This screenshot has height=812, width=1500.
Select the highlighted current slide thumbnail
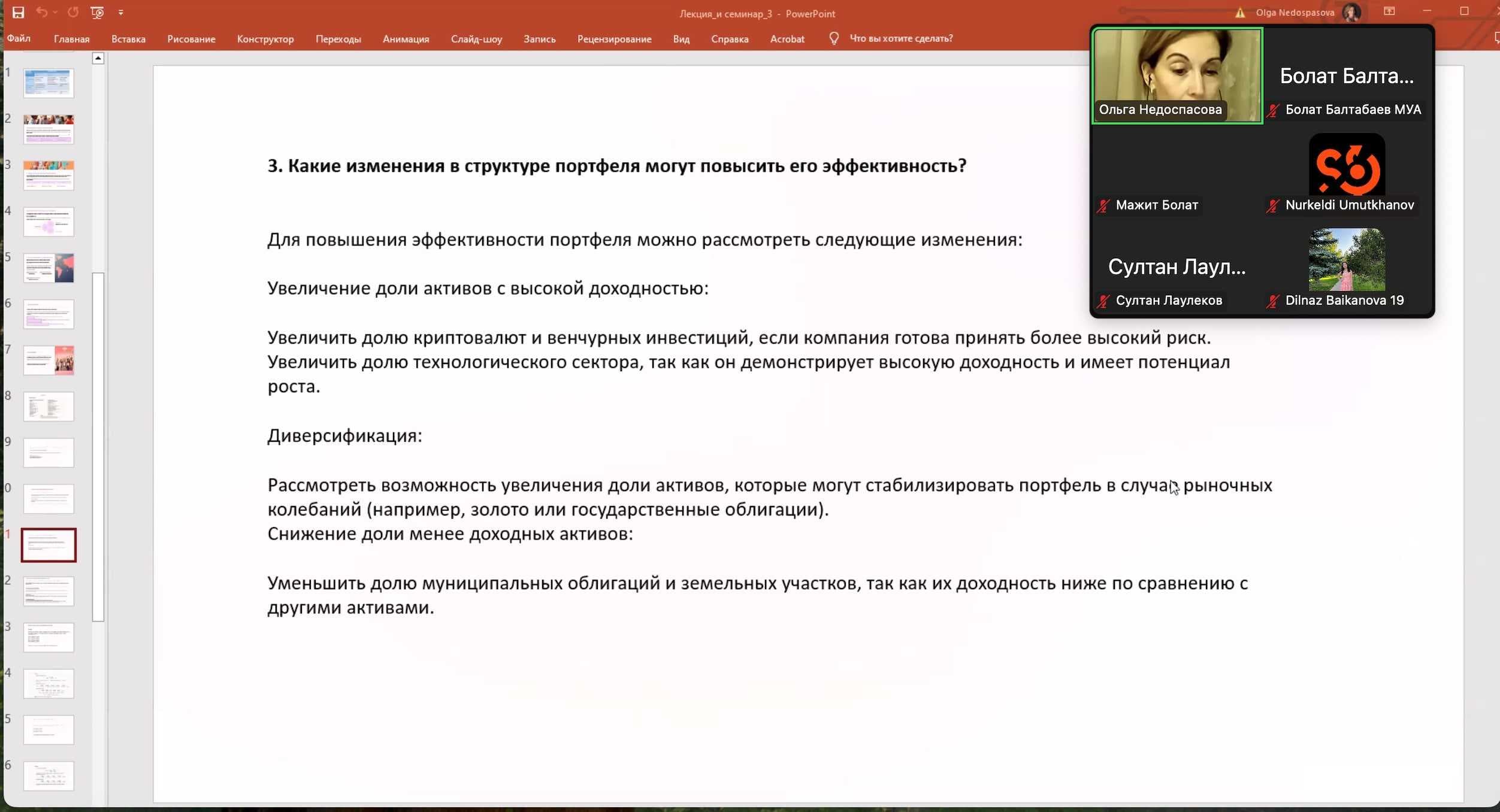click(x=49, y=545)
